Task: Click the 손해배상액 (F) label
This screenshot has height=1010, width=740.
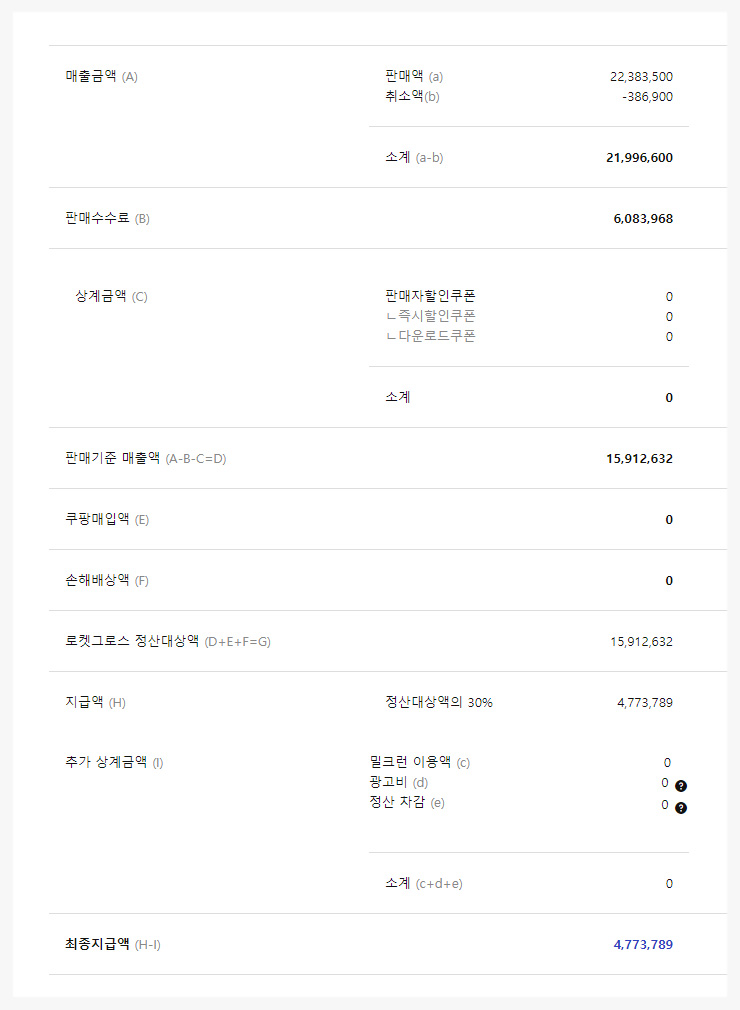Action: tap(107, 581)
